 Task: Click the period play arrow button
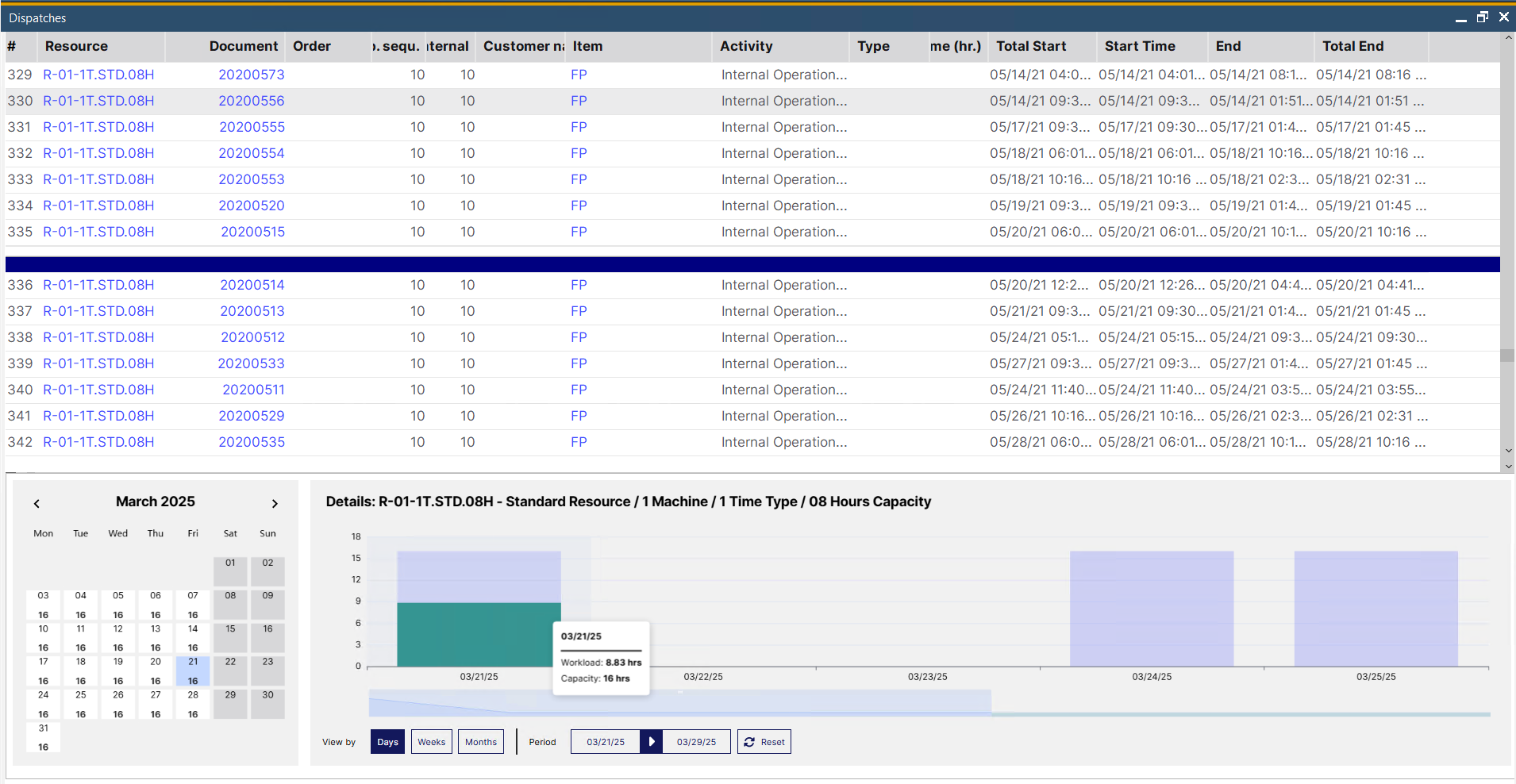[651, 742]
